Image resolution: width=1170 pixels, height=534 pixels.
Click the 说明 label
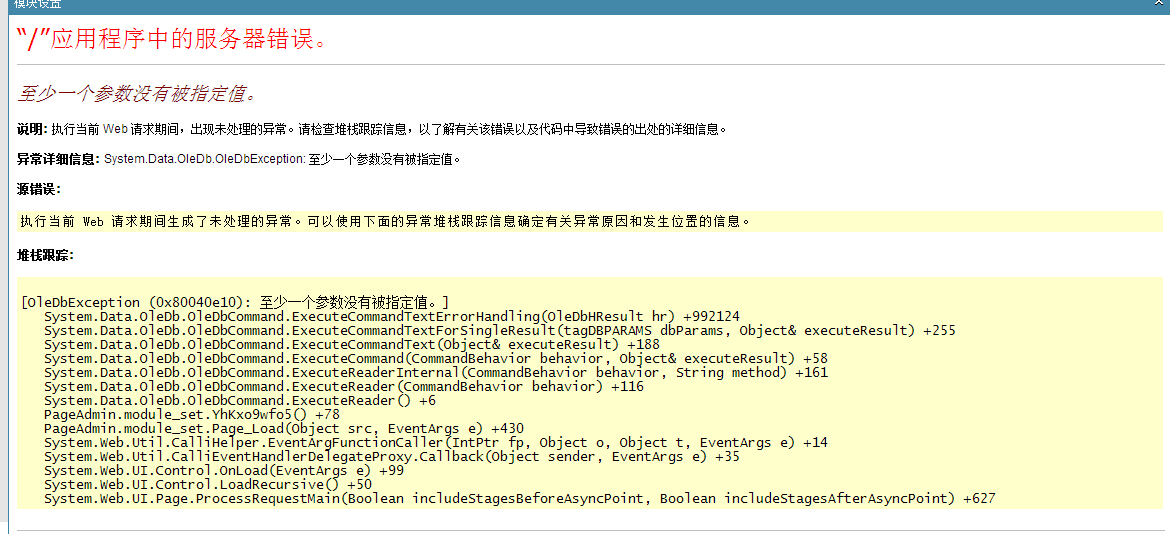click(x=31, y=129)
